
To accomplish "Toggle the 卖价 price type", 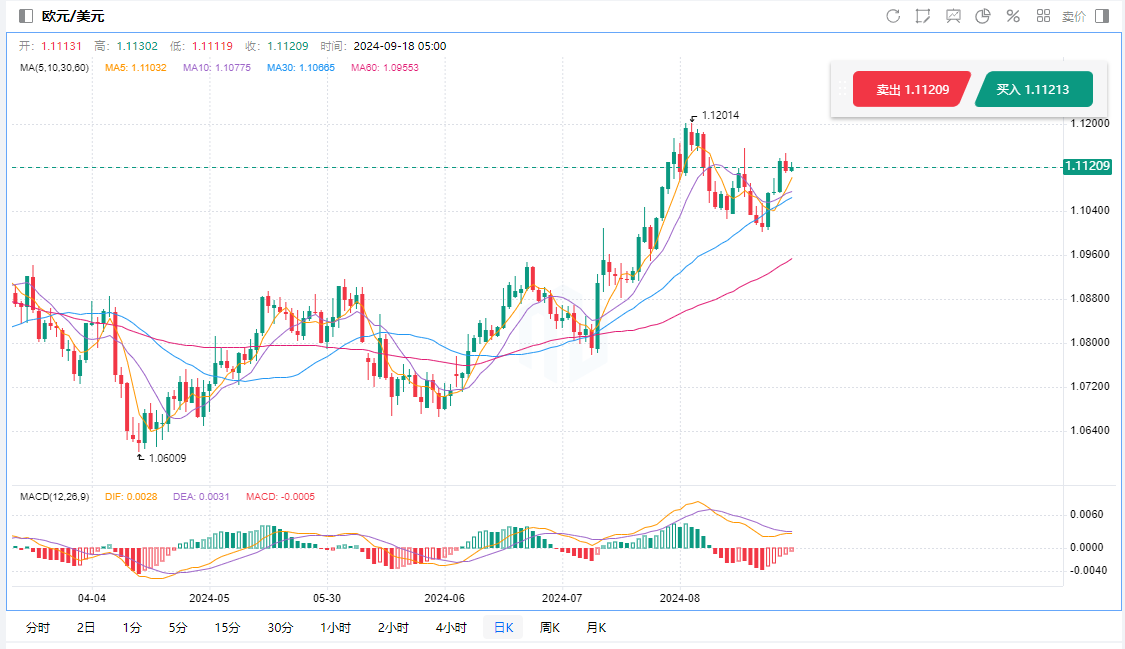I will pyautogui.click(x=1073, y=16).
